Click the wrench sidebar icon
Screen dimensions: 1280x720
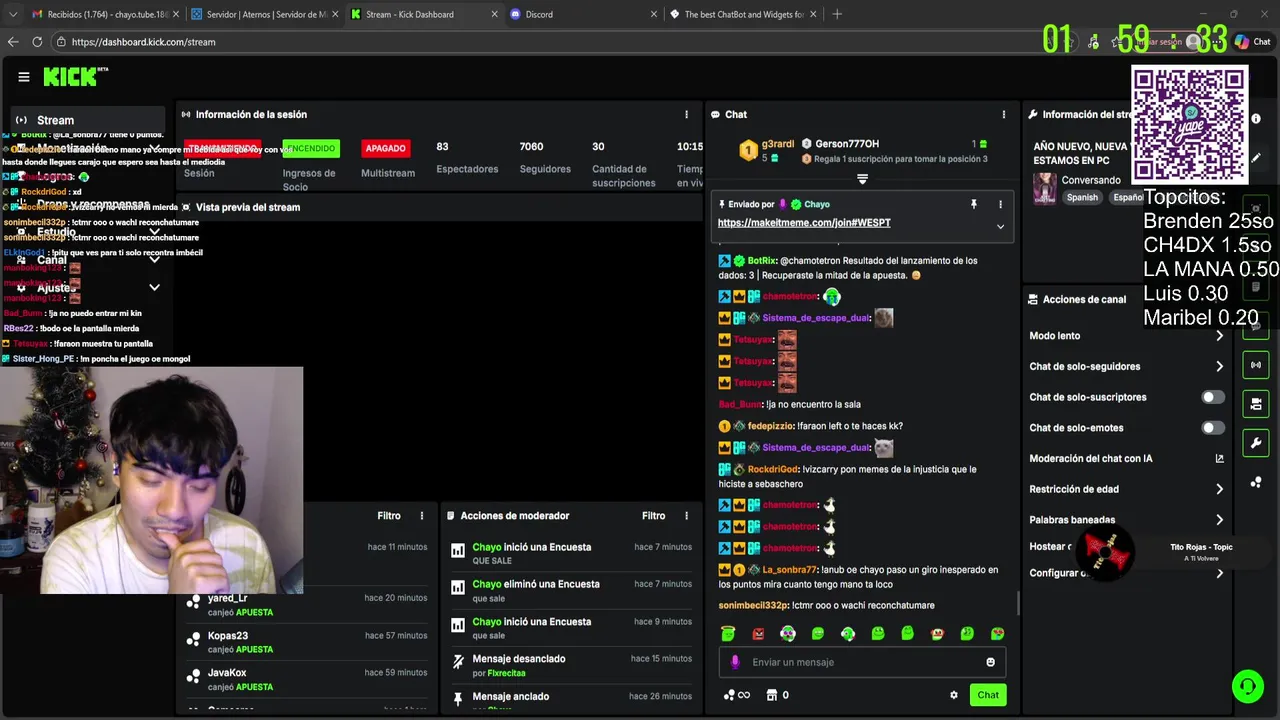(1256, 443)
